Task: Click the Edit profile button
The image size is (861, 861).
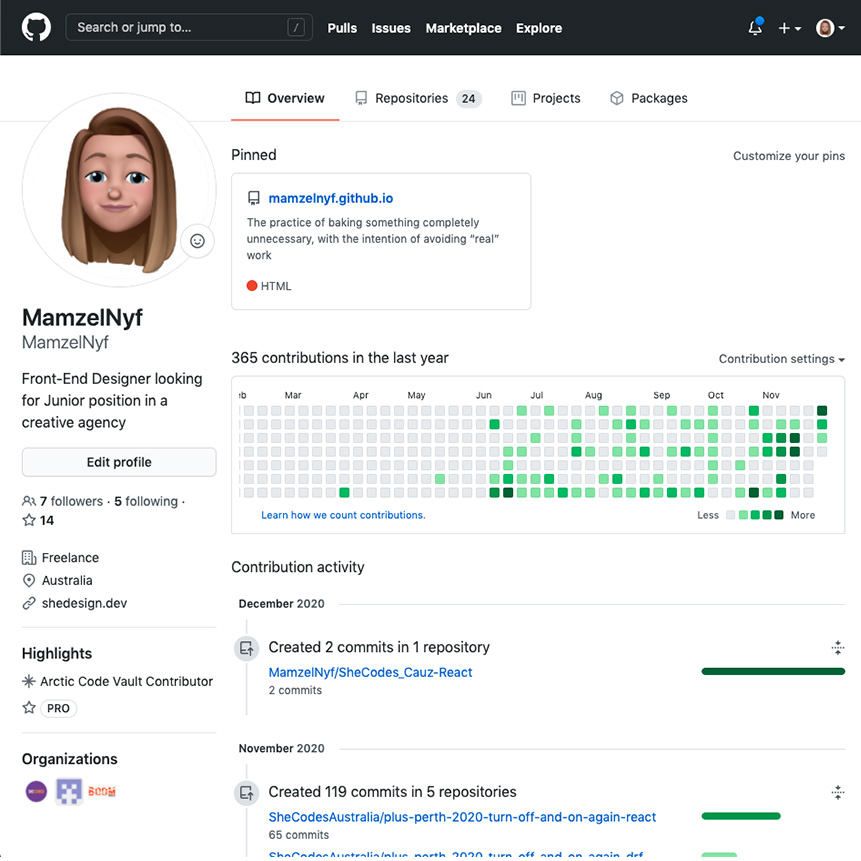Action: [x=119, y=462]
